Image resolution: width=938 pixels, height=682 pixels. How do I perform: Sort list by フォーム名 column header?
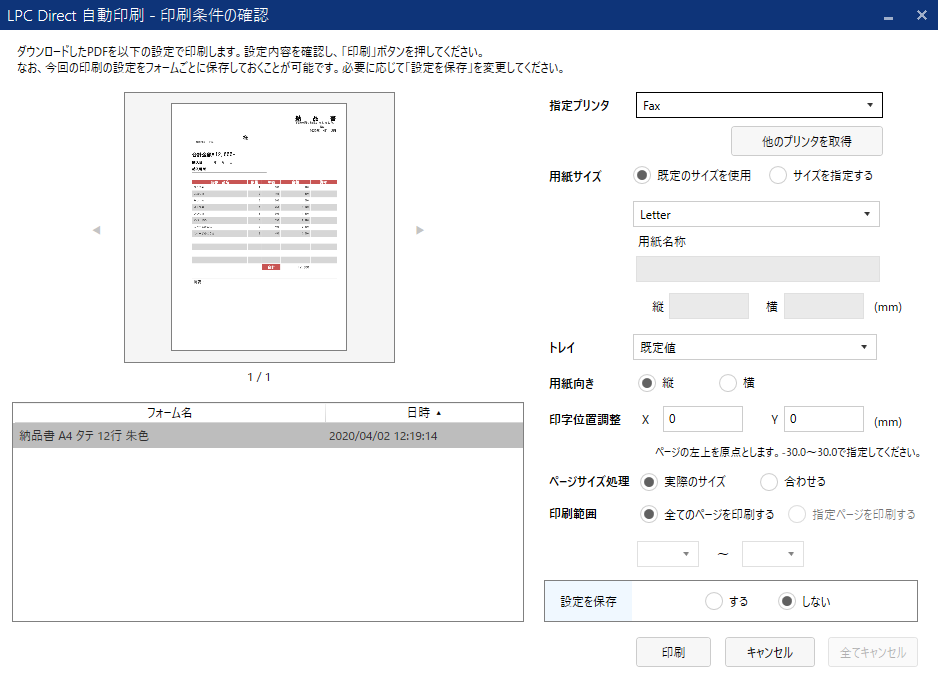[169, 412]
